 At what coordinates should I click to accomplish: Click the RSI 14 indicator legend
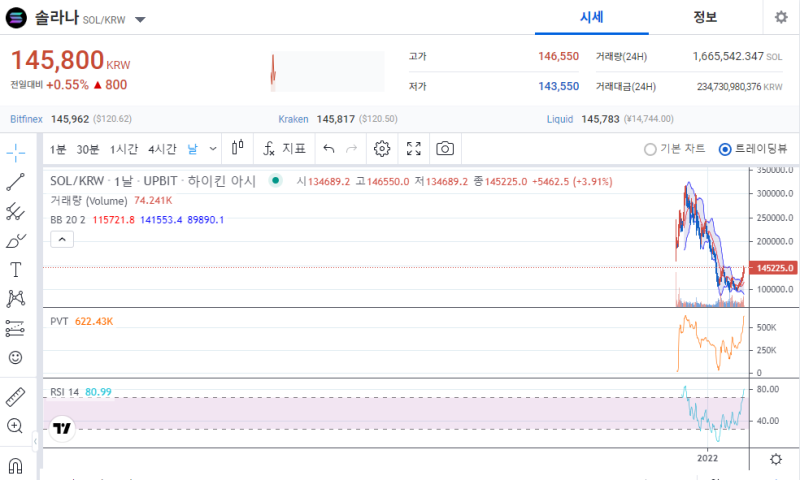tap(65, 392)
